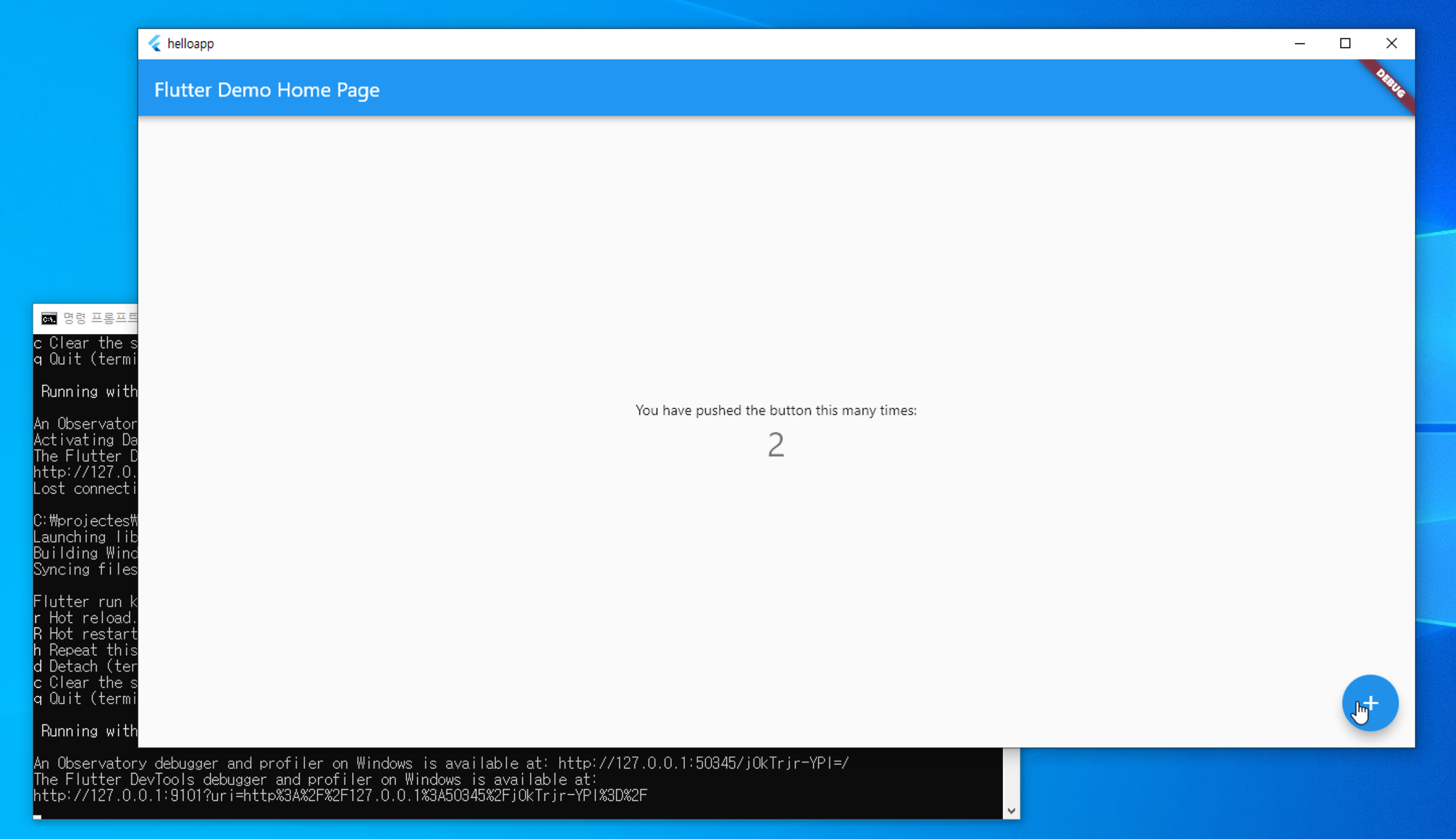Click the Observatory URL ending in 50345
Image resolution: width=1456 pixels, height=839 pixels.
pos(703,763)
